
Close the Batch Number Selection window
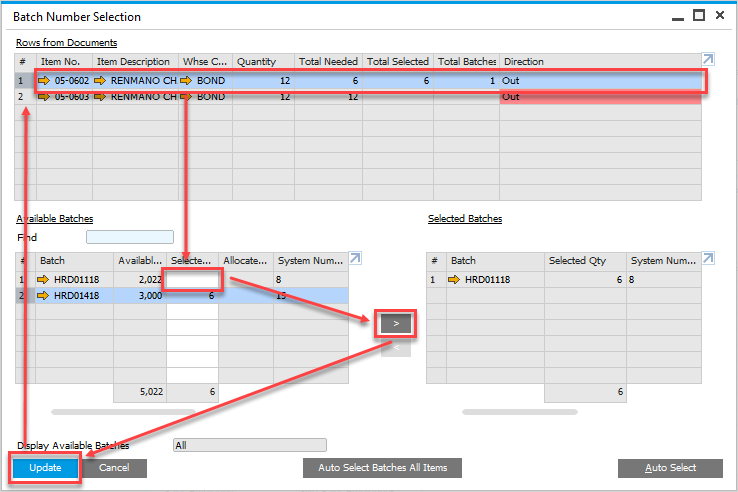tap(720, 16)
